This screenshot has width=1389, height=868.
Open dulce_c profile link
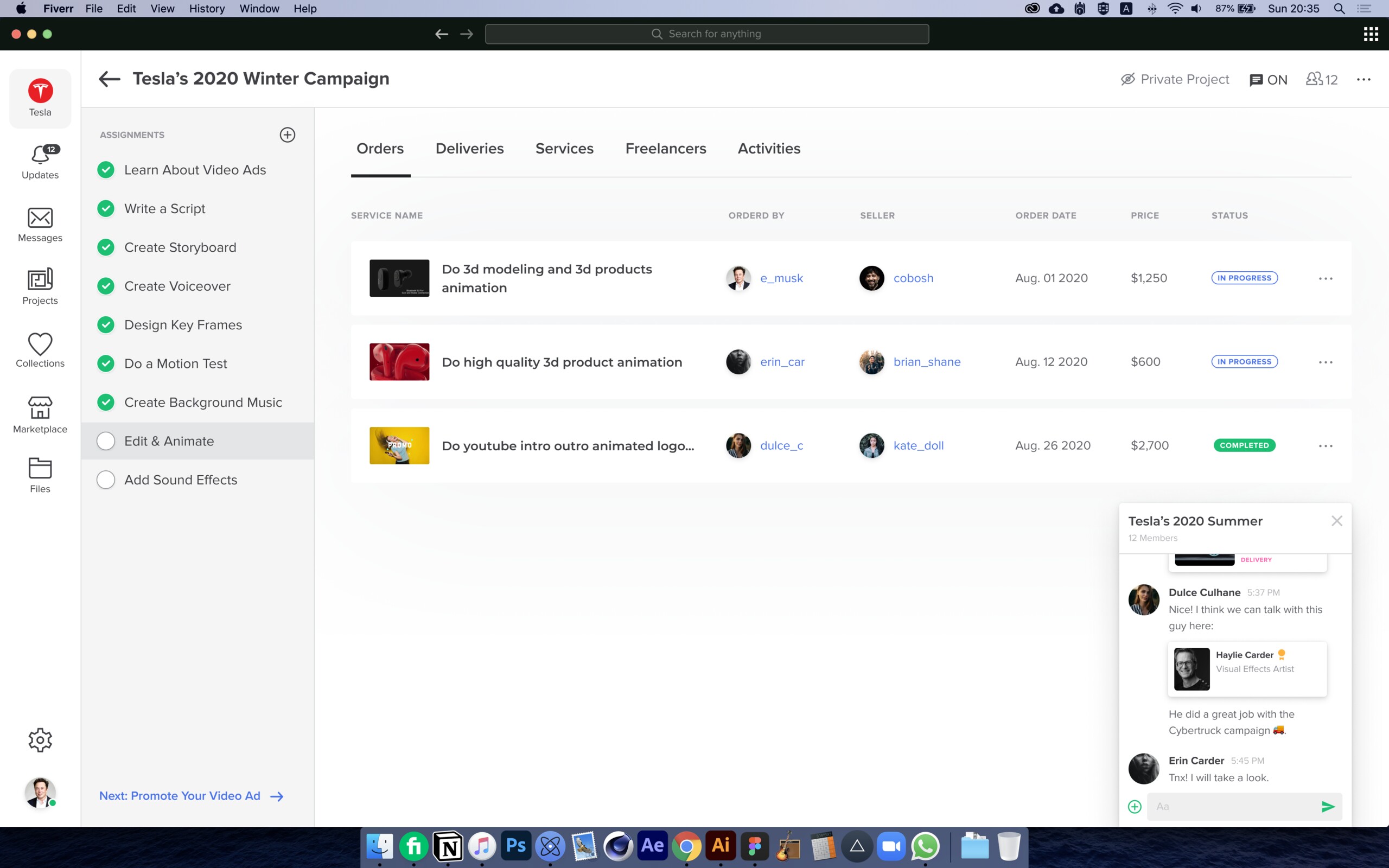pos(781,446)
